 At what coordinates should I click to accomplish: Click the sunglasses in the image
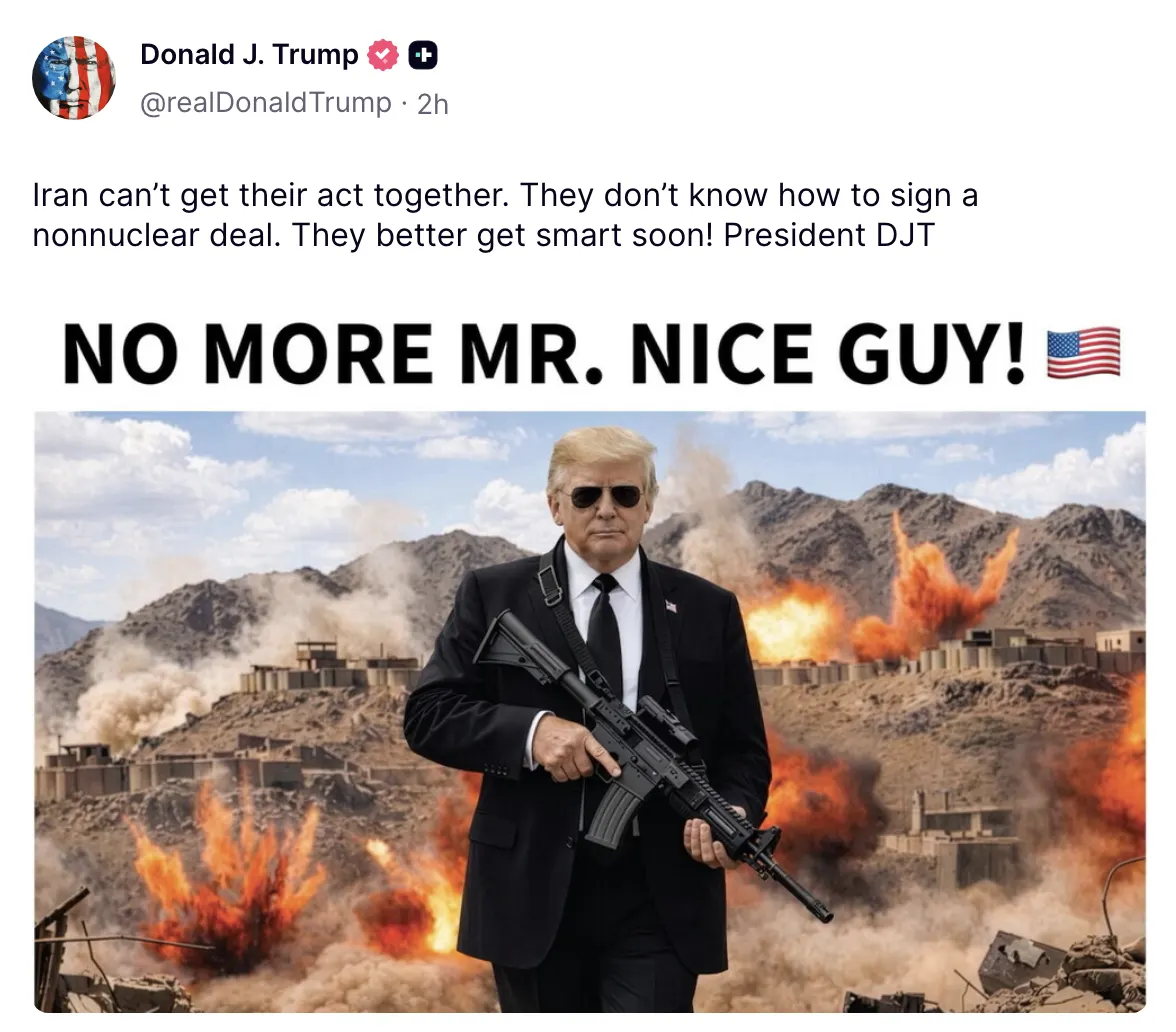point(605,496)
